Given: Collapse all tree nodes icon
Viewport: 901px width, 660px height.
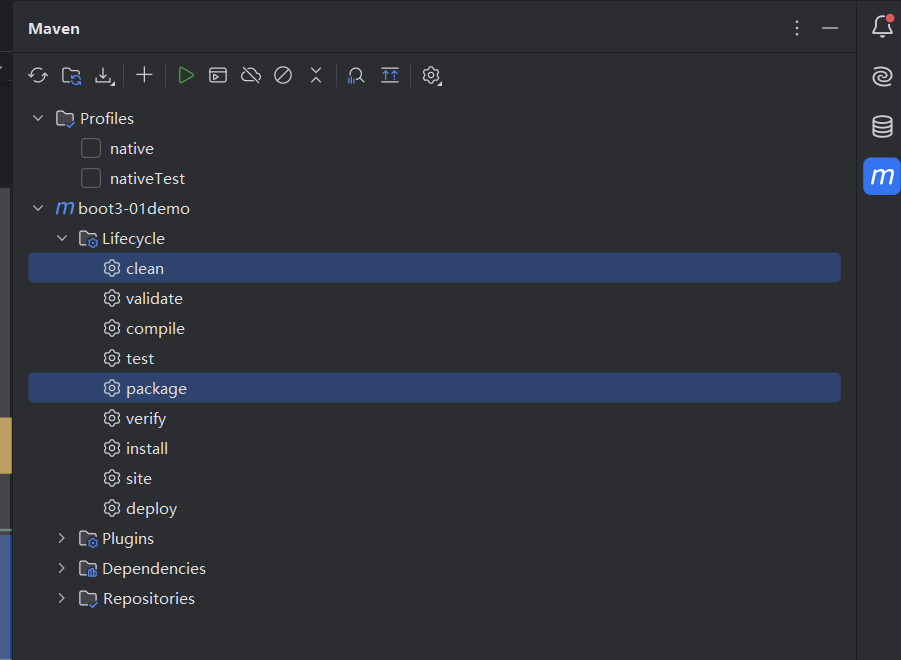Looking at the screenshot, I should (x=316, y=75).
